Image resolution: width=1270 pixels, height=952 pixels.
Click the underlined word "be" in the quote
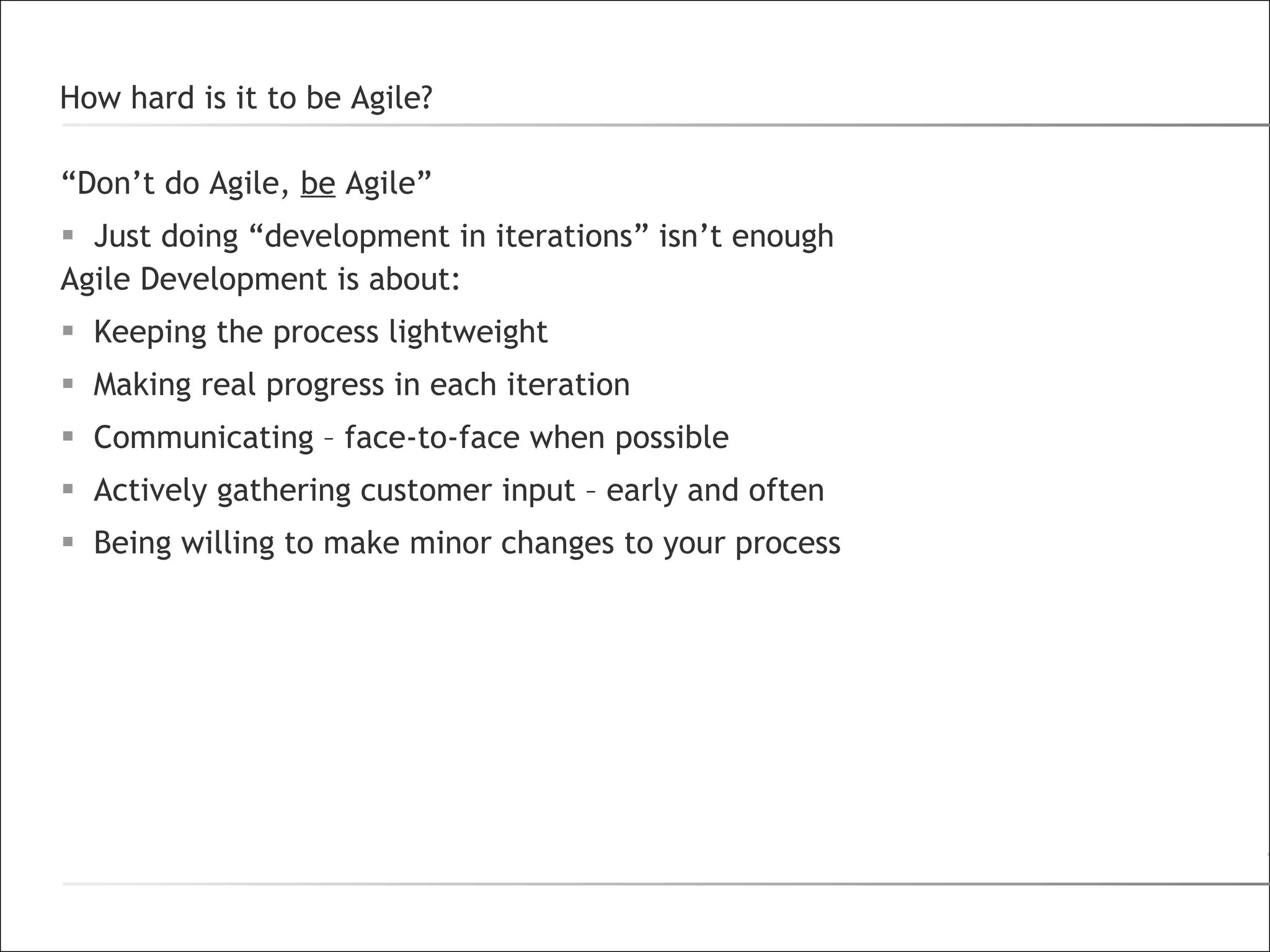click(x=317, y=183)
